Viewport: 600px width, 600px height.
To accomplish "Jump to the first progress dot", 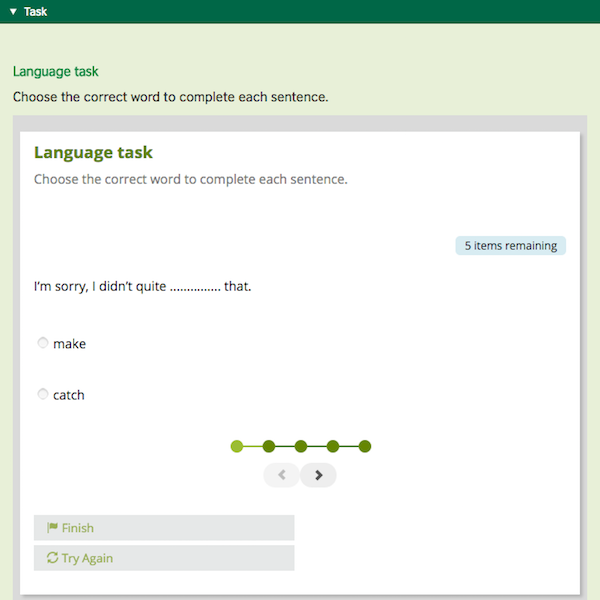I will (x=237, y=446).
